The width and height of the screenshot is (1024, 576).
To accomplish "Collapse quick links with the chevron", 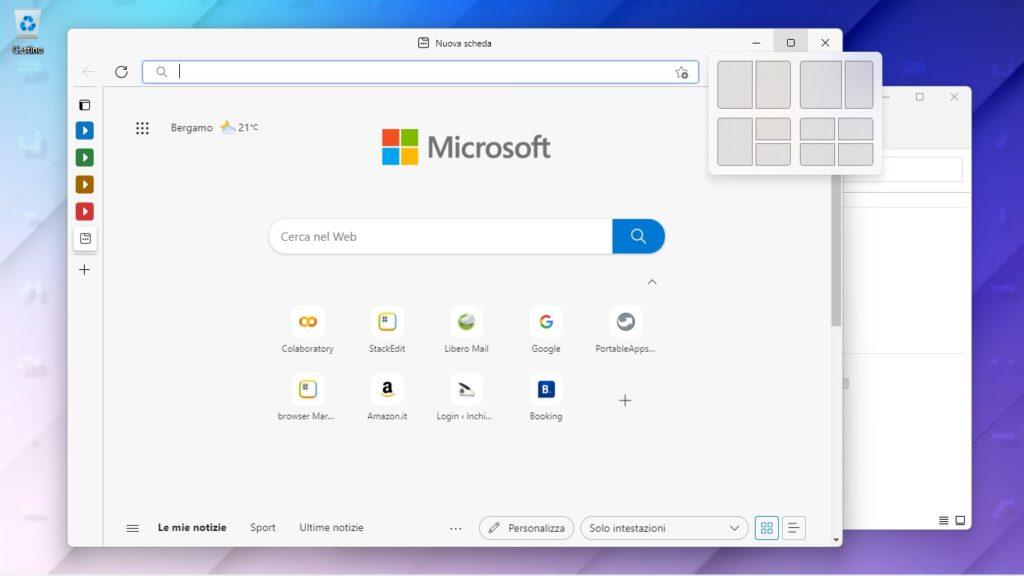I will pyautogui.click(x=652, y=282).
